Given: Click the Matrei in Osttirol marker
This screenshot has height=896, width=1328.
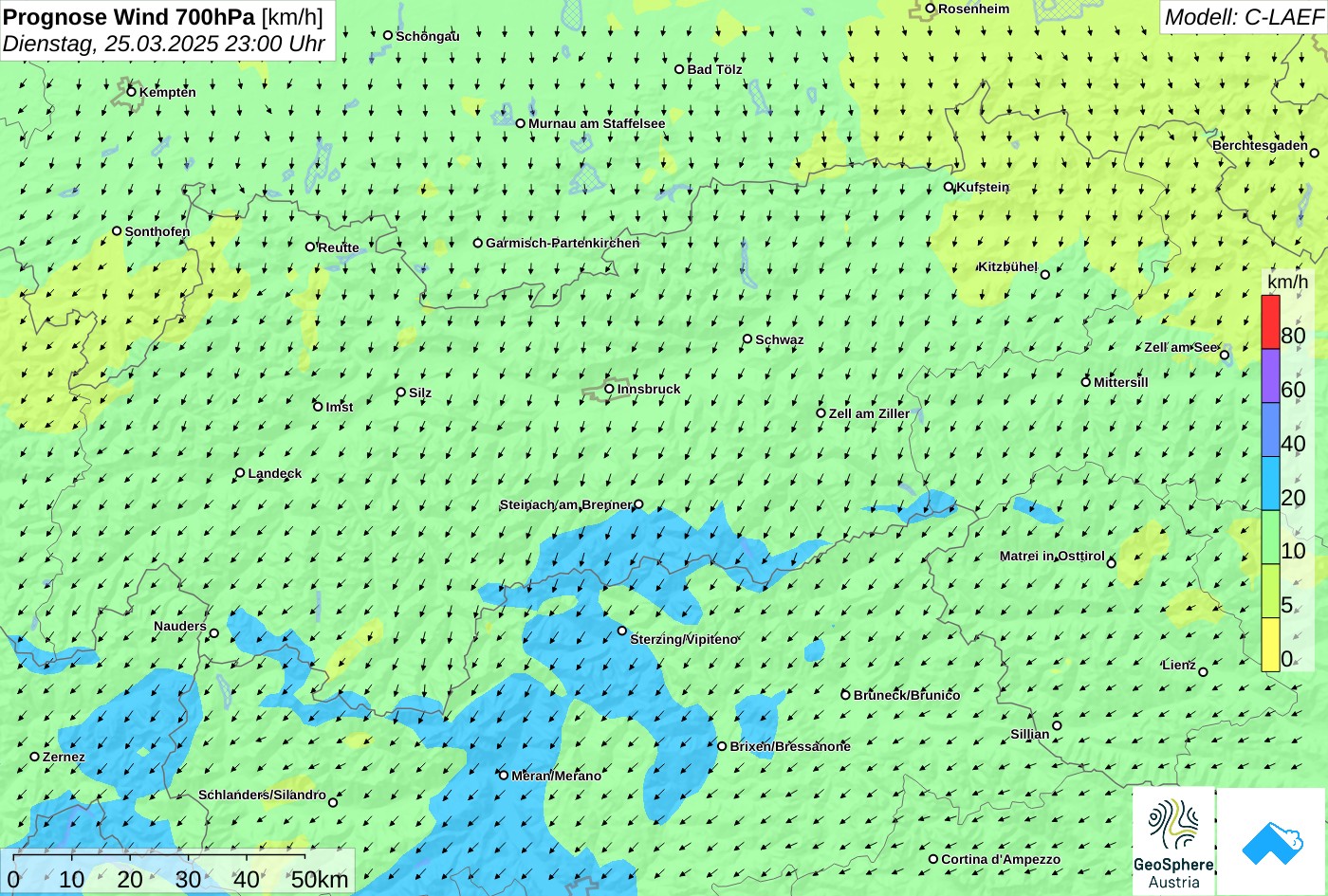Looking at the screenshot, I should pos(1111,563).
